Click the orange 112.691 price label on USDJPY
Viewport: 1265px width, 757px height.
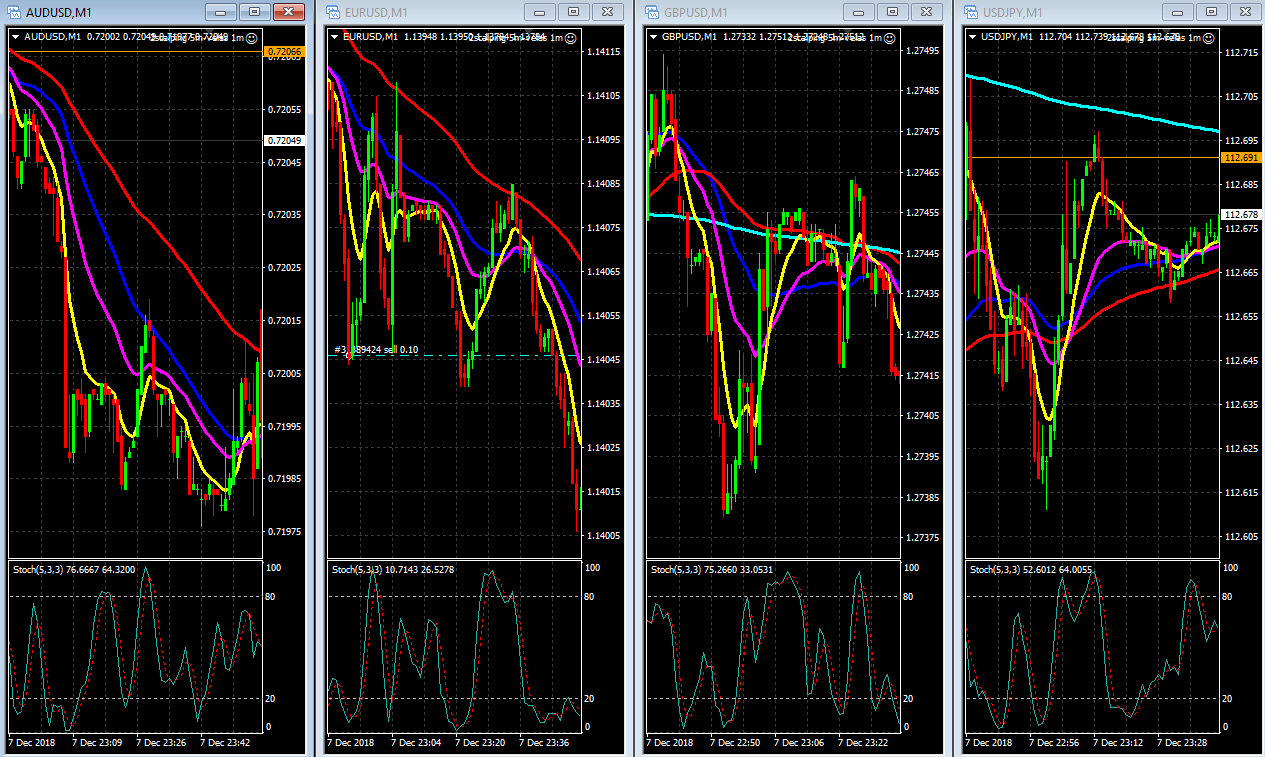pos(1240,158)
